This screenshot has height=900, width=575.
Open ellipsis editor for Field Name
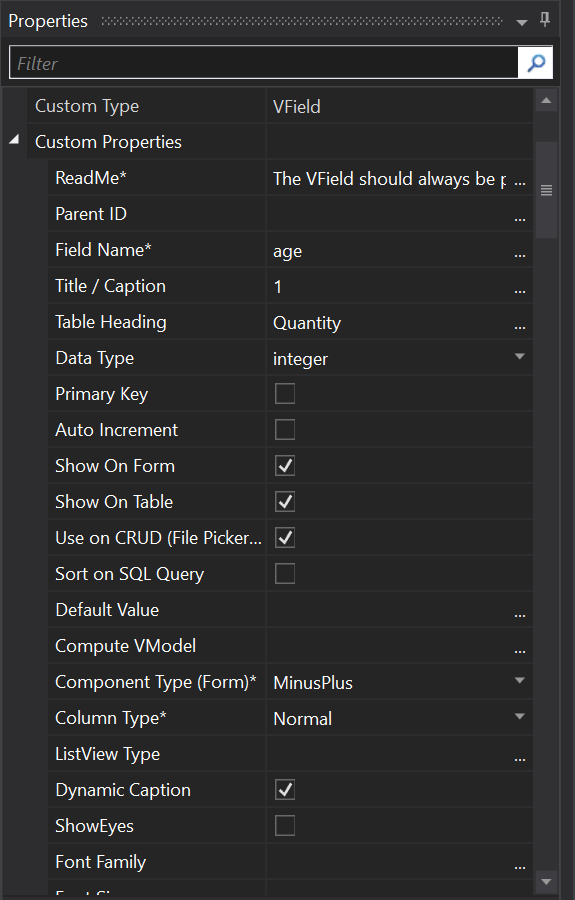520,251
